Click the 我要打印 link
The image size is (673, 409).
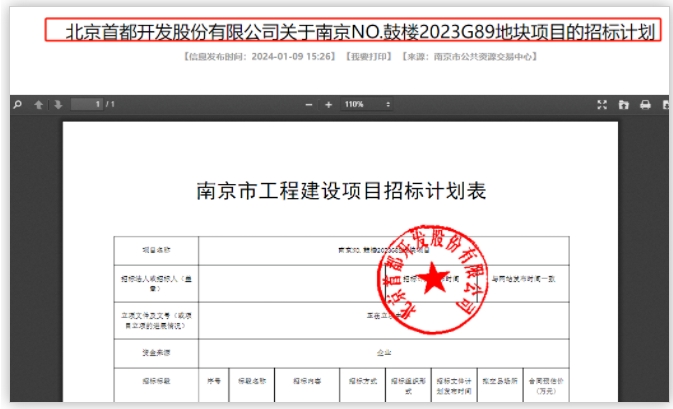tap(369, 57)
